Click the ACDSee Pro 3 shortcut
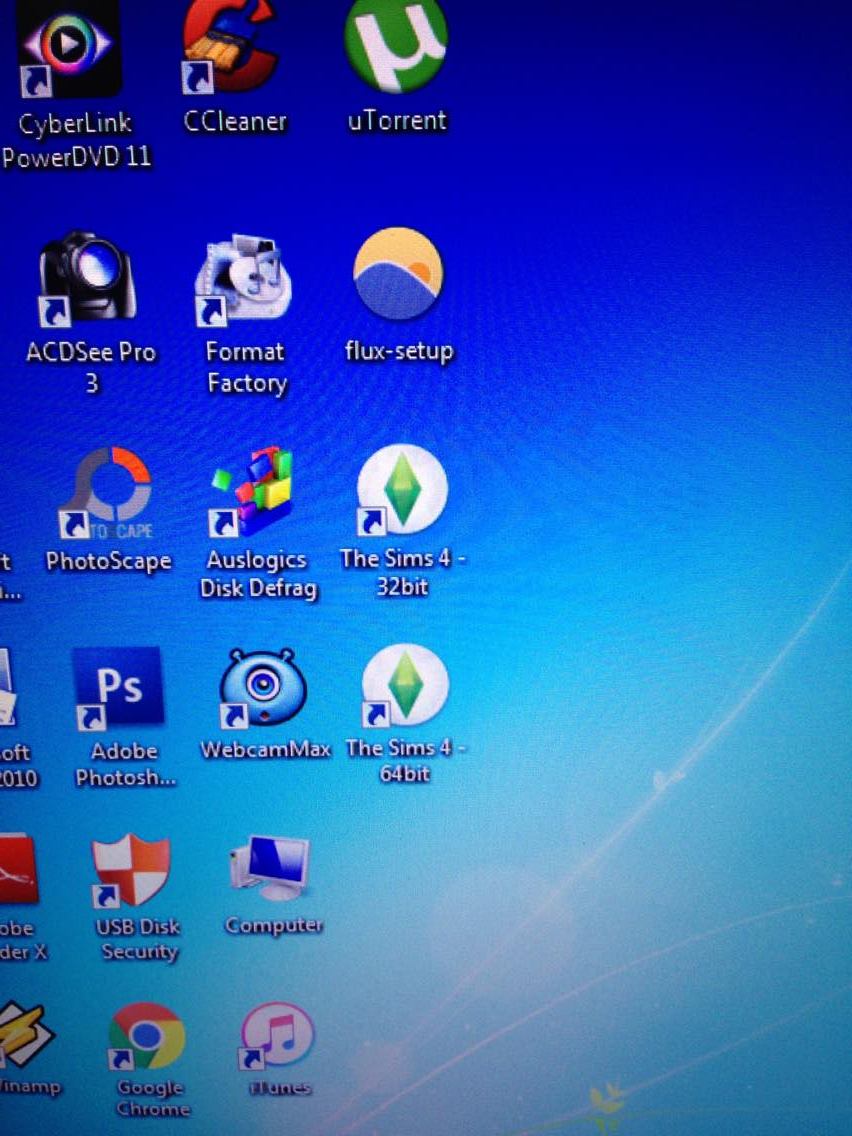Screen dimensions: 852x1136 pos(87,277)
